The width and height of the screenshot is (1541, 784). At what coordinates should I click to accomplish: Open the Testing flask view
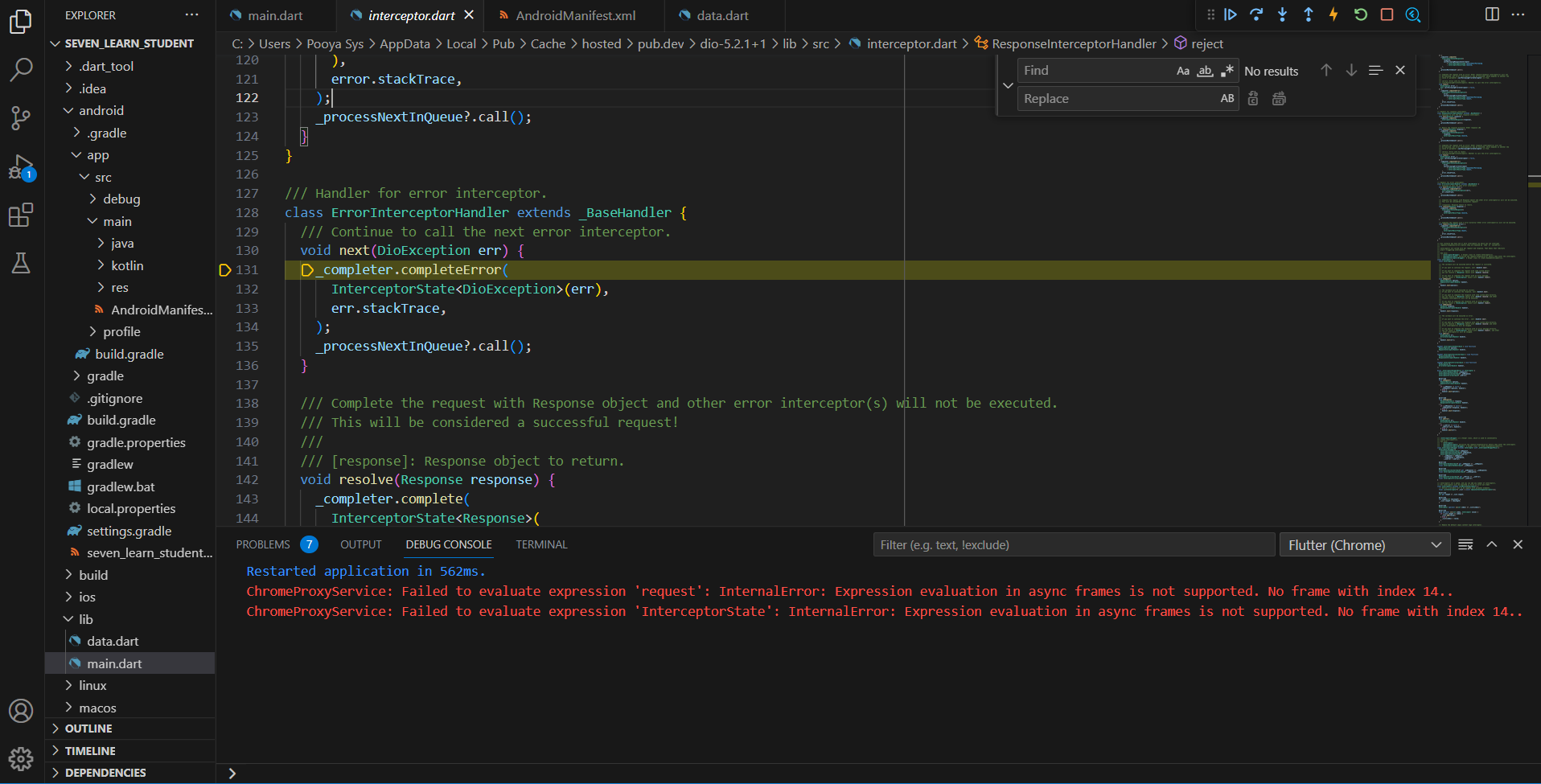click(x=21, y=263)
